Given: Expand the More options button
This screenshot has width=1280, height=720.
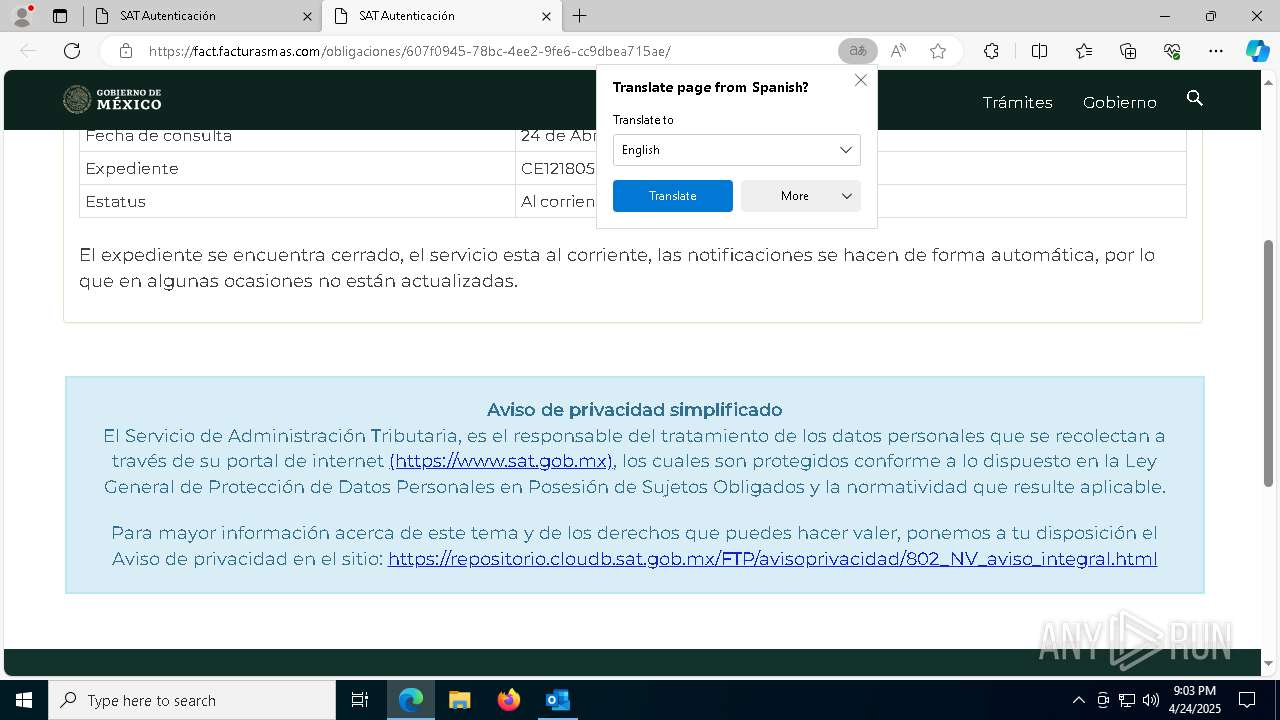Looking at the screenshot, I should coord(801,196).
